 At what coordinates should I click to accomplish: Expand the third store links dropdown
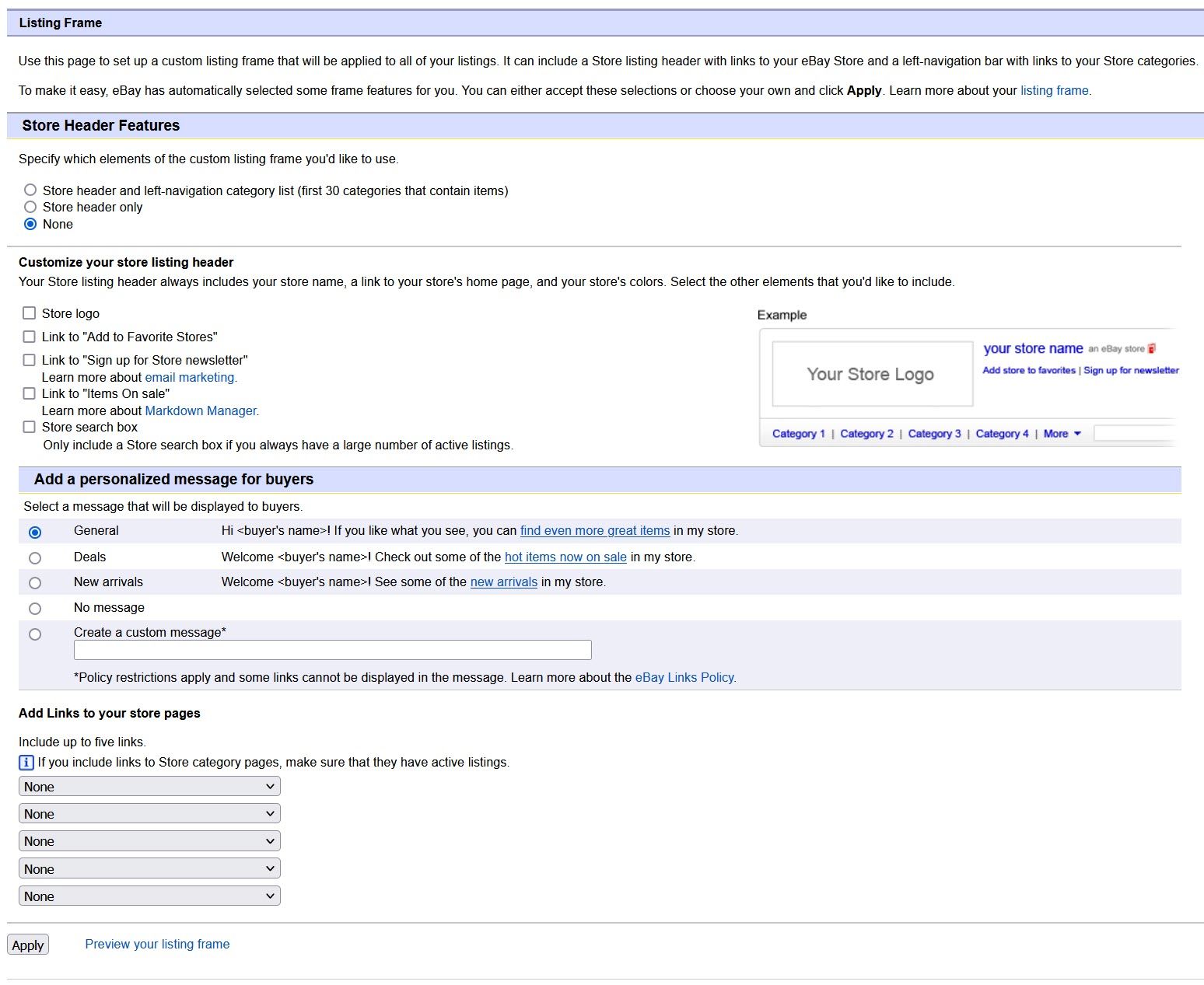tap(149, 841)
